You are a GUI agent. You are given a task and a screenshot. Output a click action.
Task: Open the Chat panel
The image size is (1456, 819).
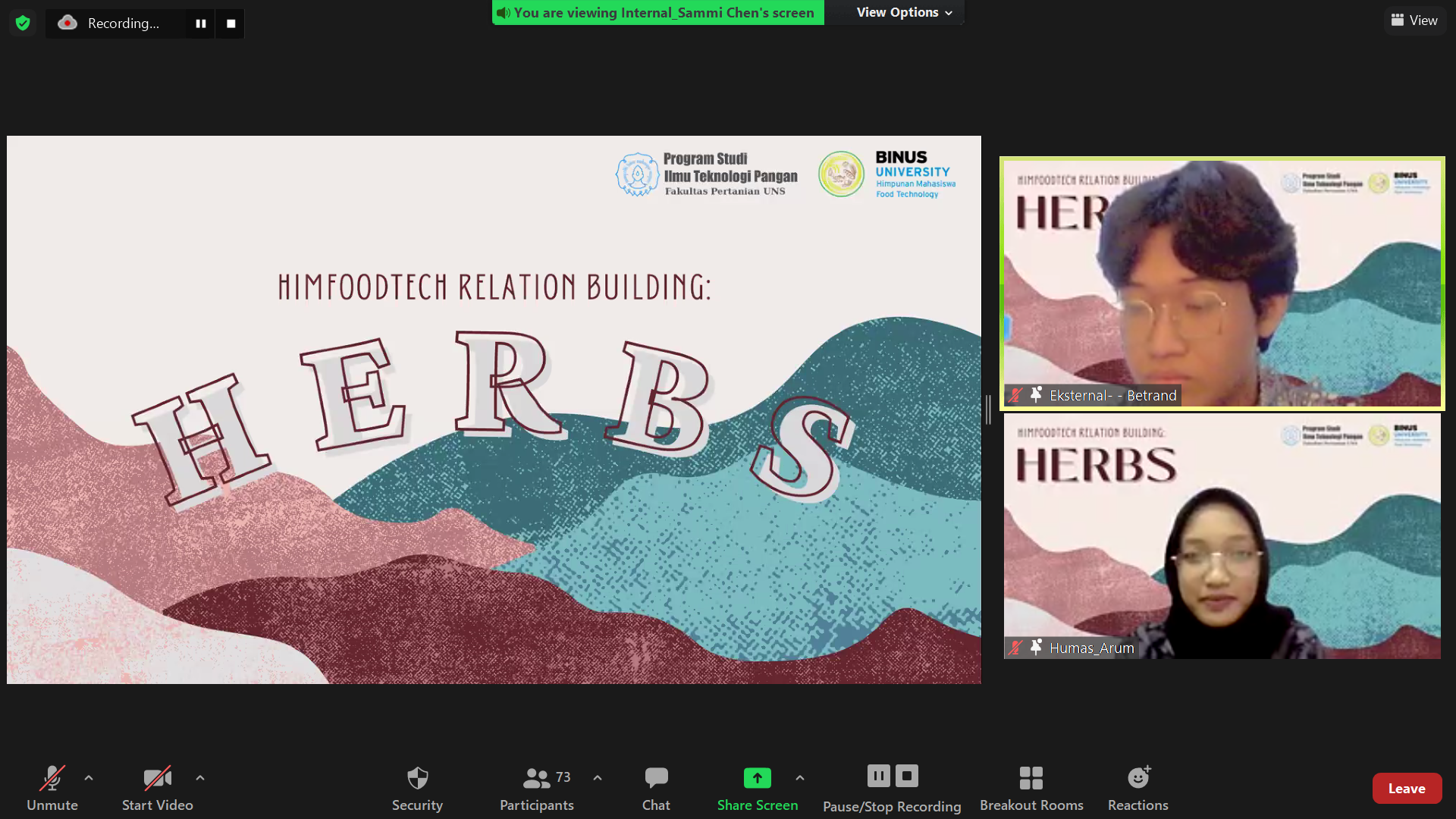coord(656,788)
